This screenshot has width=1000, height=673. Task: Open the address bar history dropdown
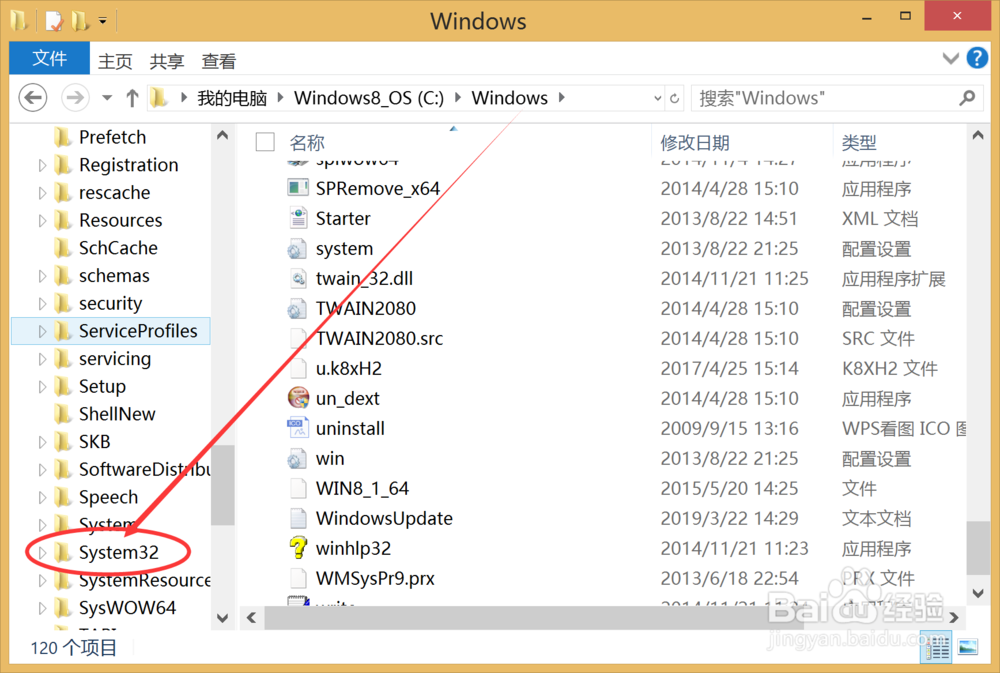[x=658, y=98]
